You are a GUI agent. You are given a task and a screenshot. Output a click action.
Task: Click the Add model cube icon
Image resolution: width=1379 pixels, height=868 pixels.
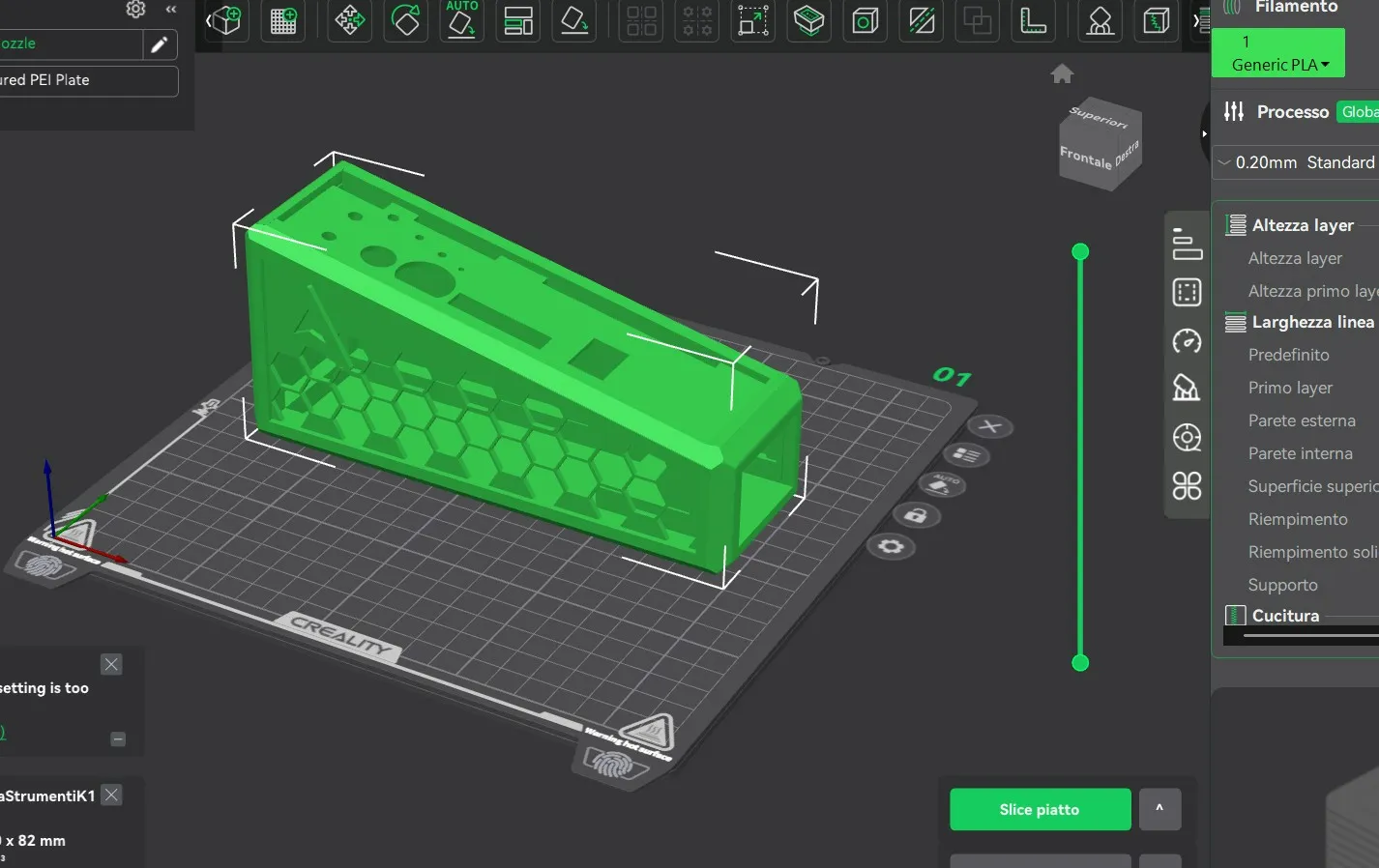click(226, 20)
